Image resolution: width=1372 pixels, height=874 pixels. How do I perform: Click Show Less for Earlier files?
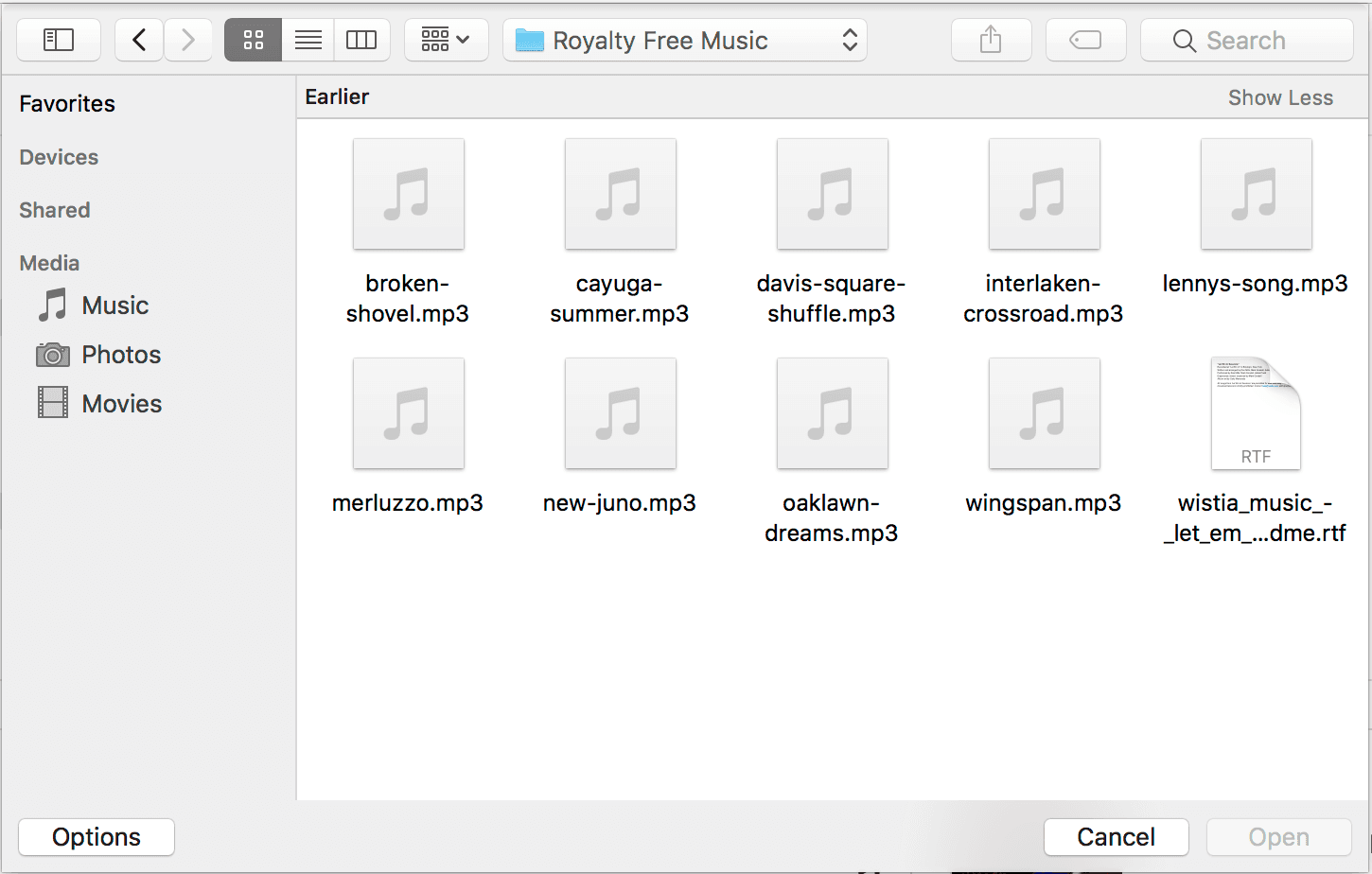1280,97
